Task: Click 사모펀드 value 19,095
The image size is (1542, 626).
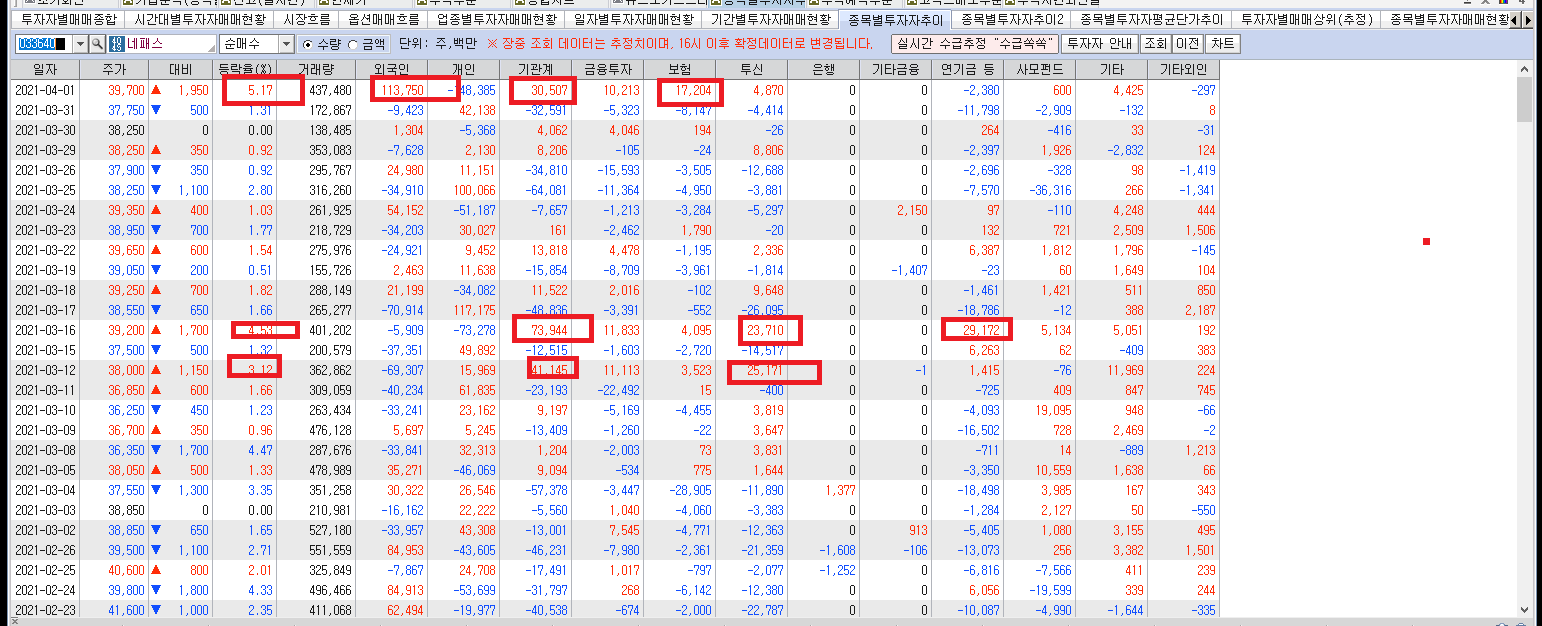Action: coord(1052,410)
